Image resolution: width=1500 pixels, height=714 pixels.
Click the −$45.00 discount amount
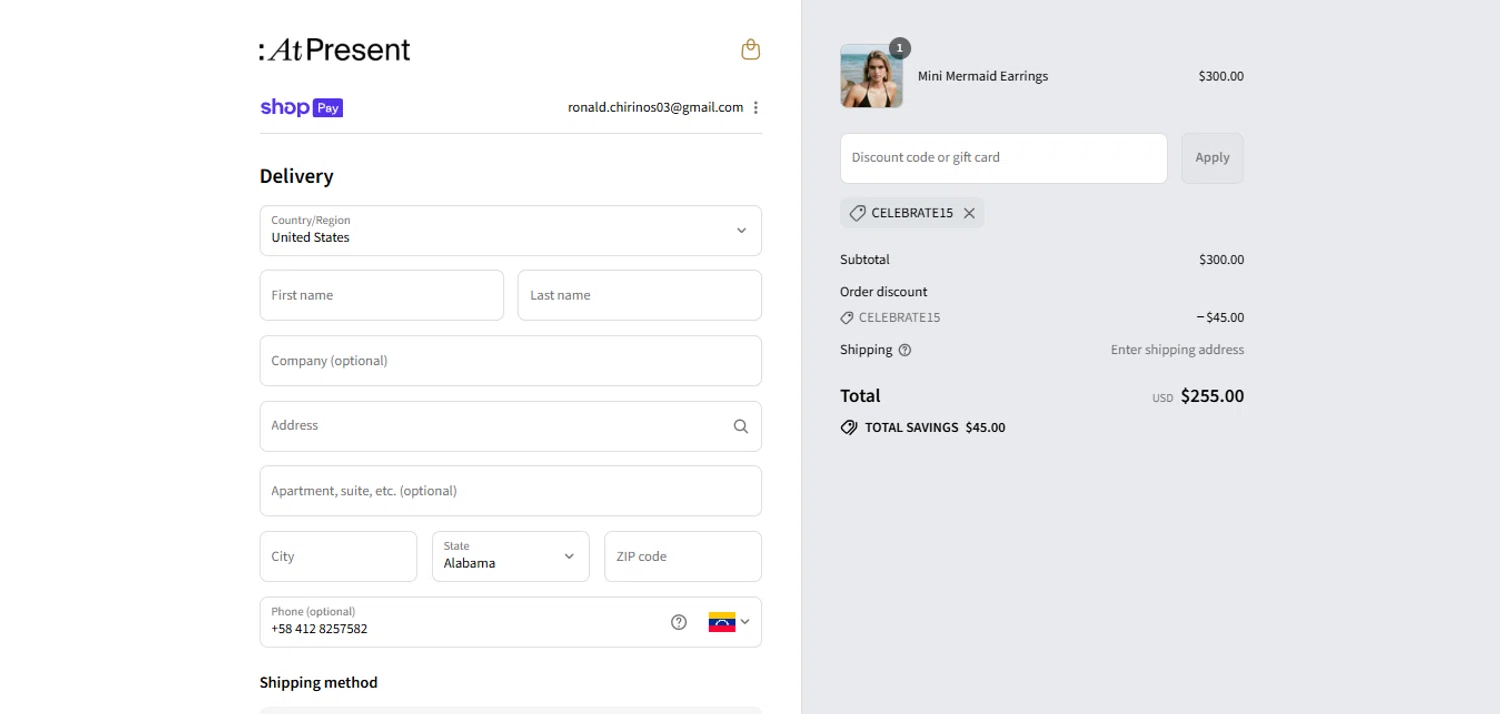coord(1220,318)
